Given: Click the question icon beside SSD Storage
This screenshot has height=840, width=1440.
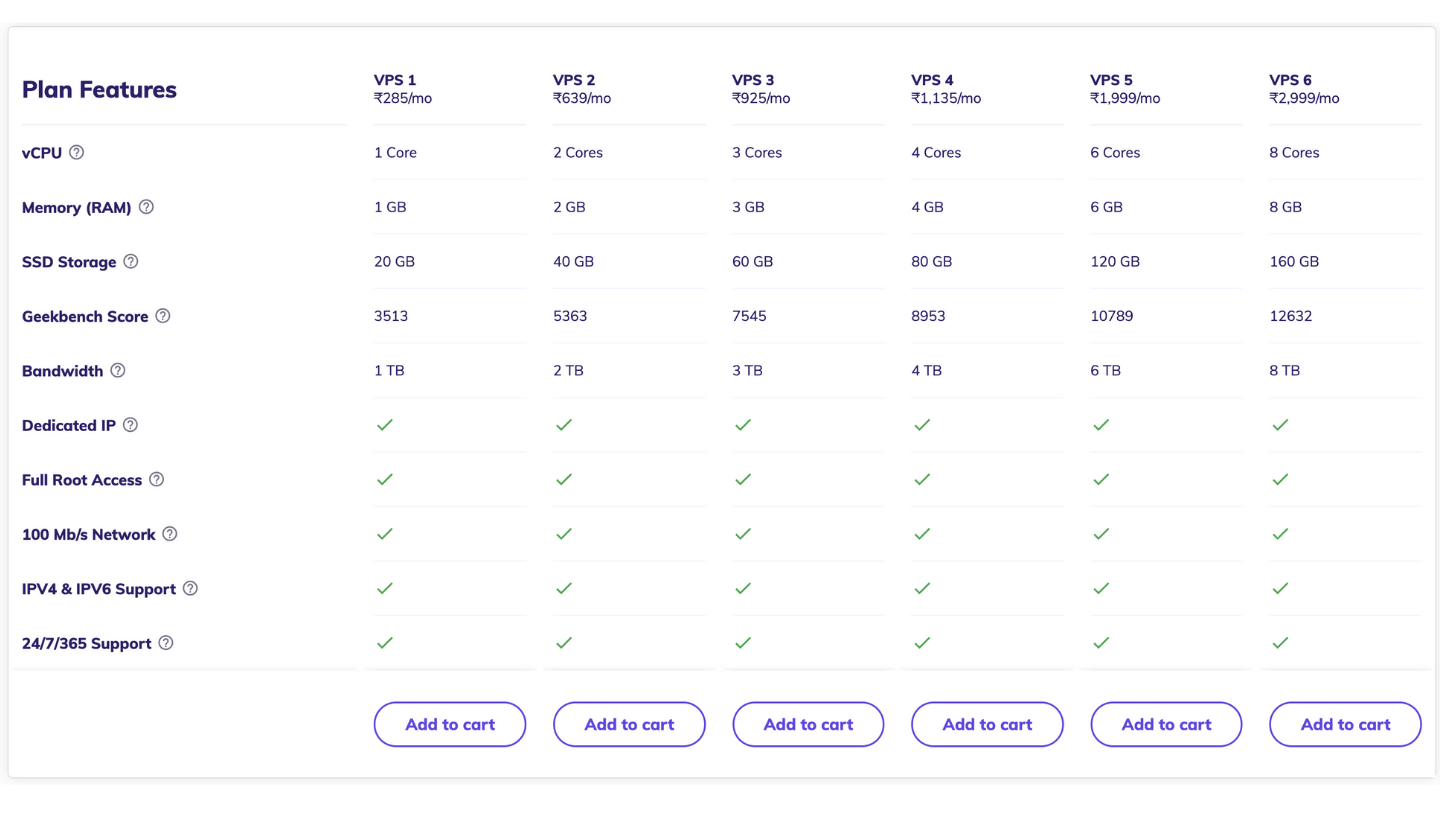Looking at the screenshot, I should click(x=130, y=262).
